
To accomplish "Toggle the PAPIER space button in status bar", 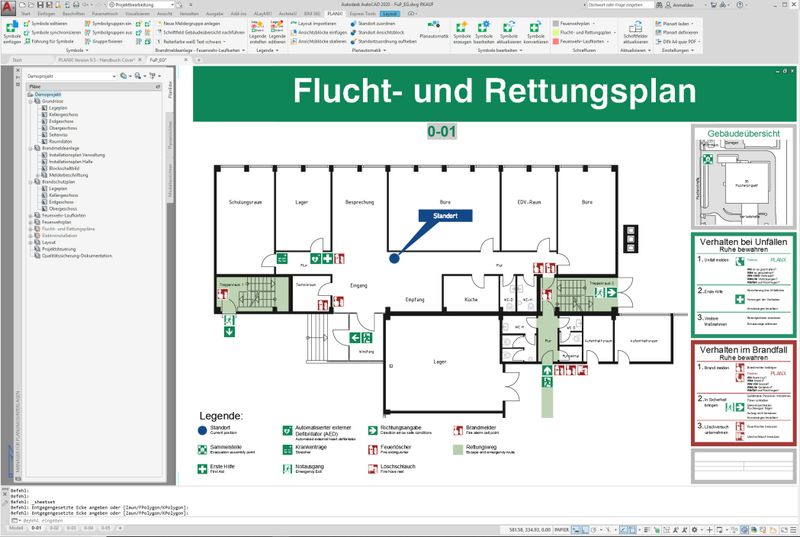I will tap(562, 530).
